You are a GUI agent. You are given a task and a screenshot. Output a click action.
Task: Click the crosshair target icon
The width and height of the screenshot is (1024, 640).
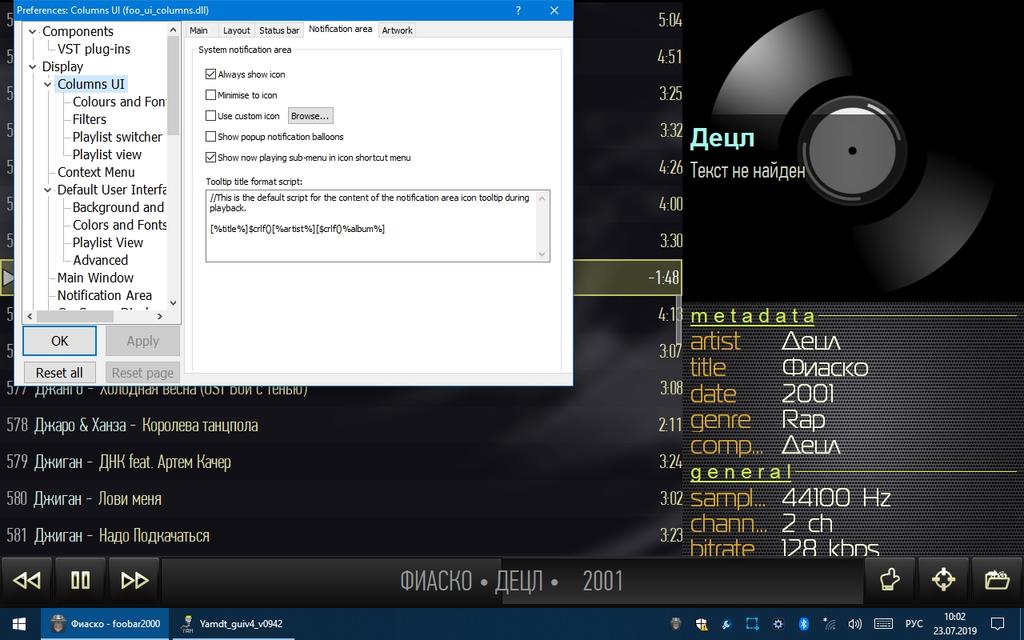pyautogui.click(x=942, y=580)
